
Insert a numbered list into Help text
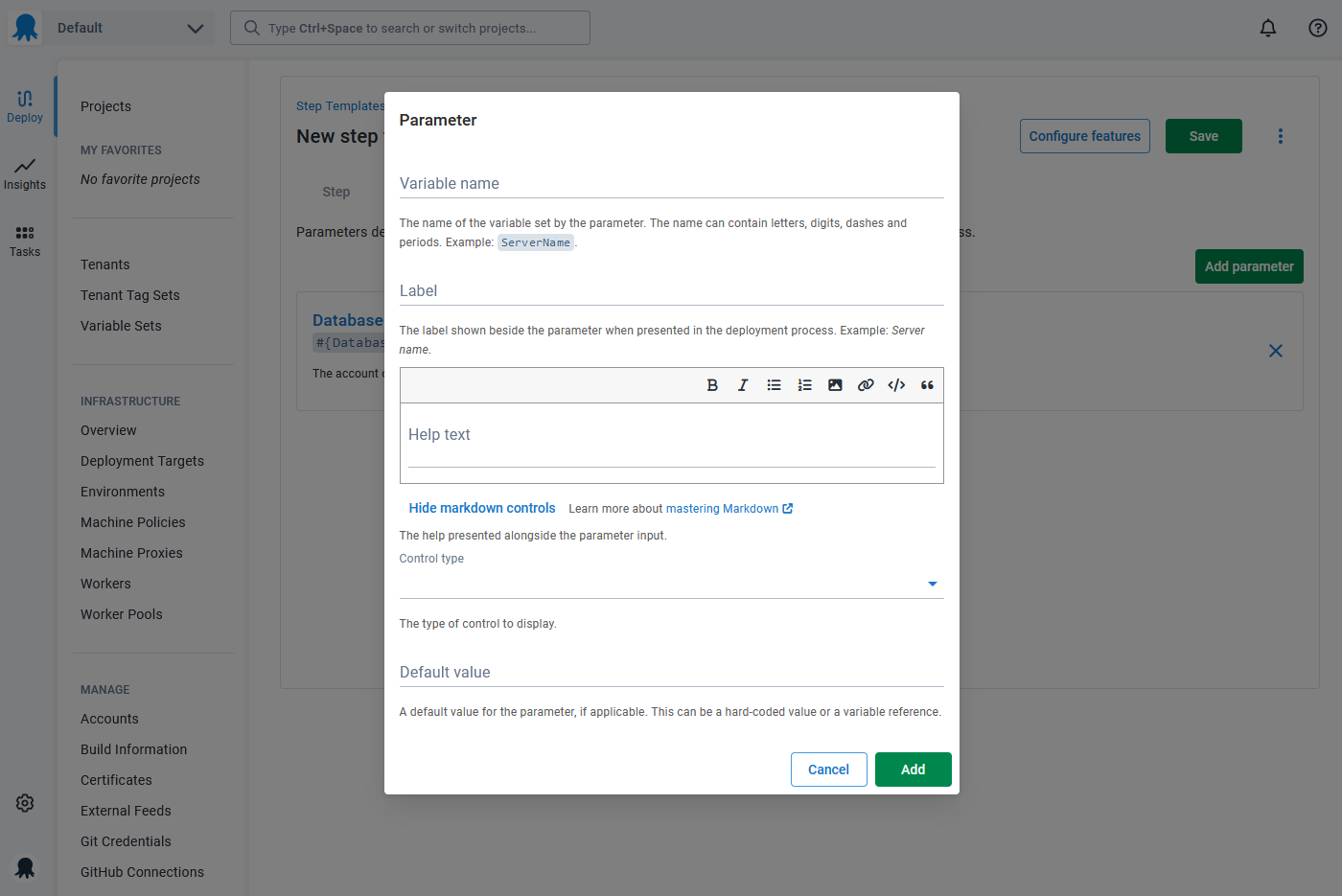804,384
